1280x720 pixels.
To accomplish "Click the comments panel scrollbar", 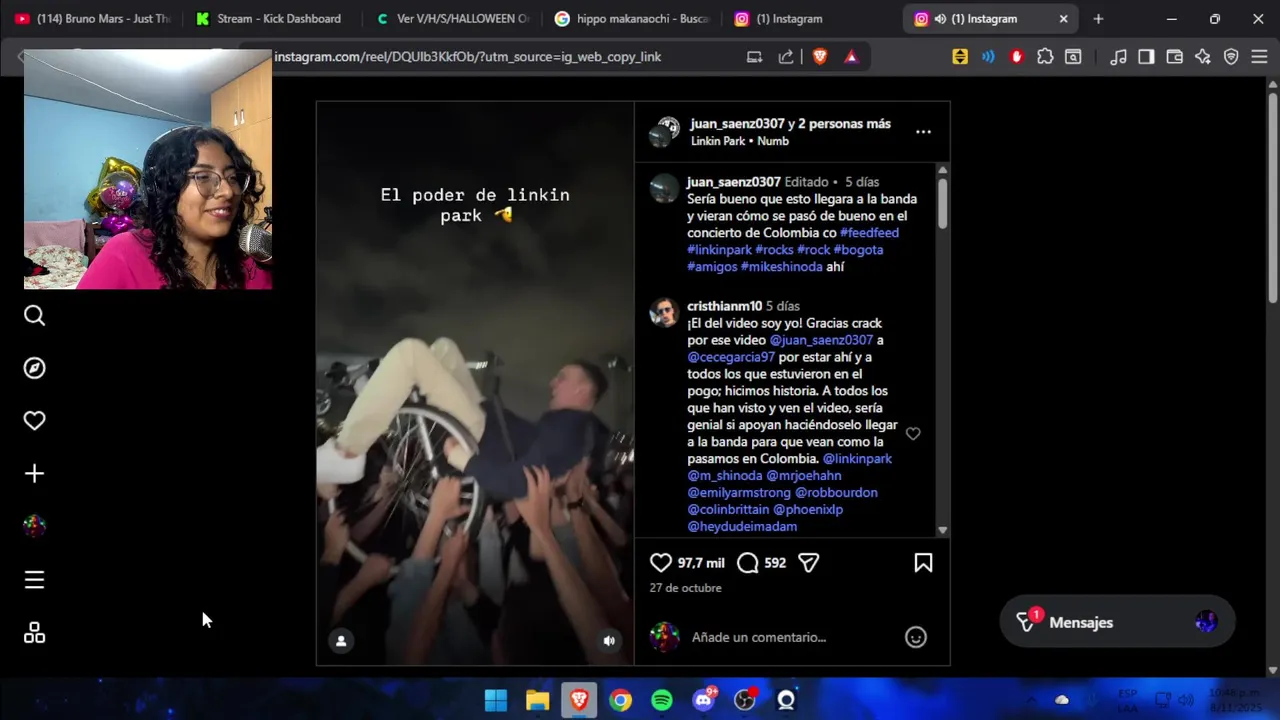I will click(x=942, y=205).
